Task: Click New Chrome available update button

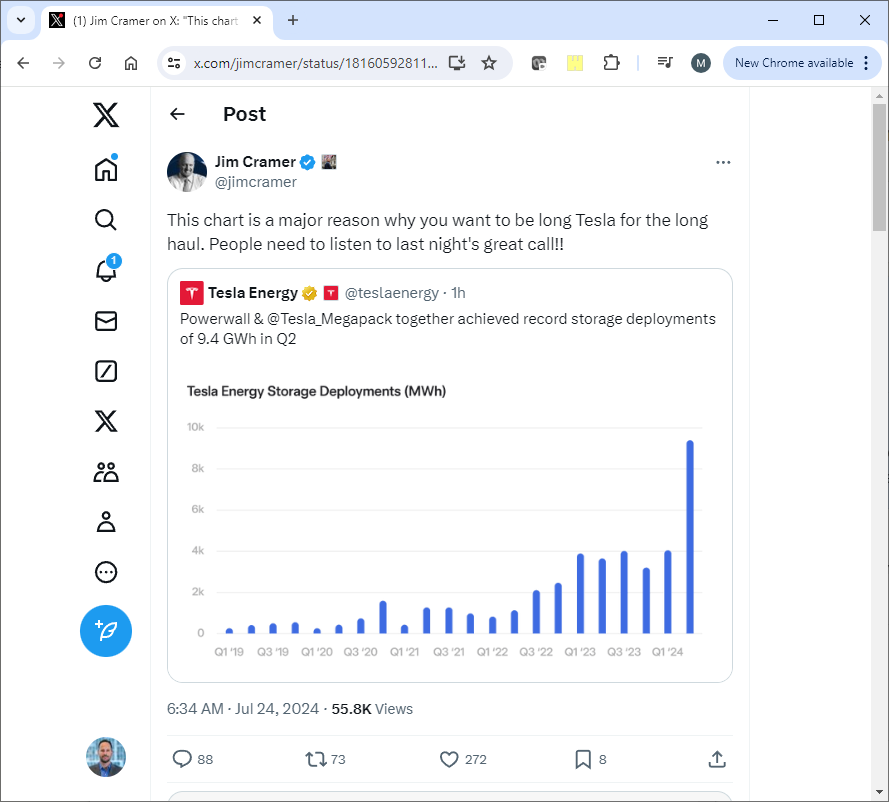Action: tap(794, 63)
